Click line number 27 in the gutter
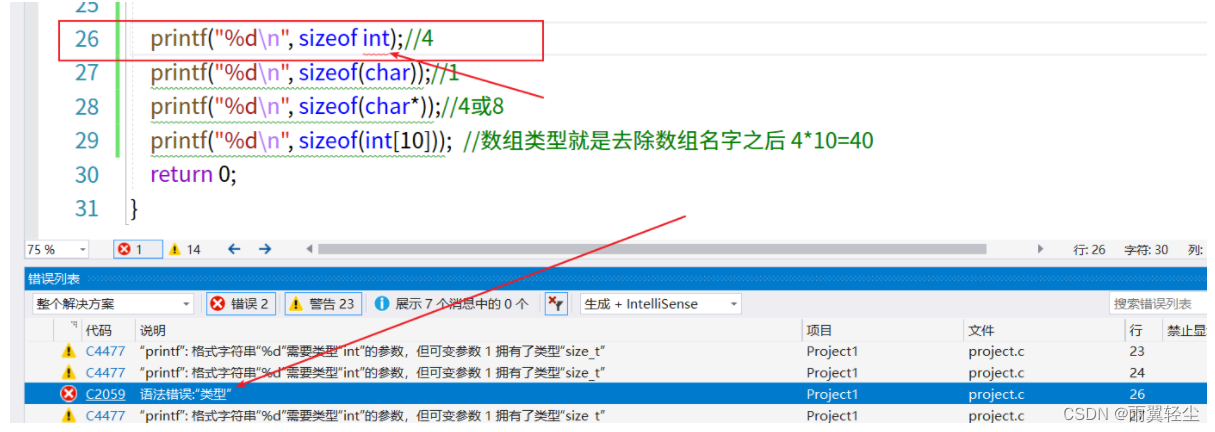 [87, 73]
